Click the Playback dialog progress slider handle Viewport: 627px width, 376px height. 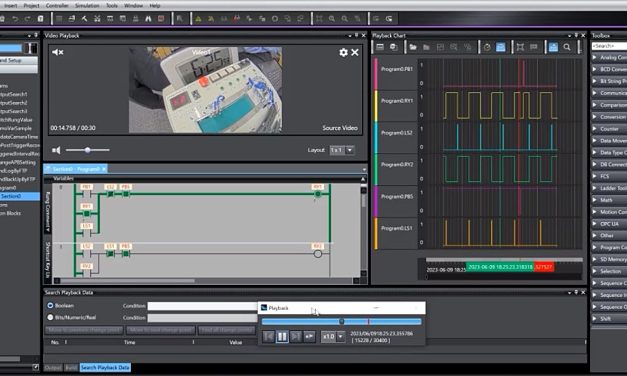(x=341, y=321)
